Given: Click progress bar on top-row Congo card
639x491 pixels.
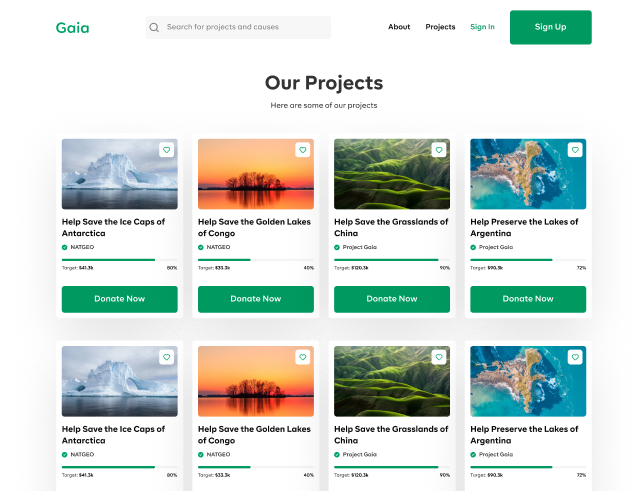Looking at the screenshot, I should (x=256, y=260).
